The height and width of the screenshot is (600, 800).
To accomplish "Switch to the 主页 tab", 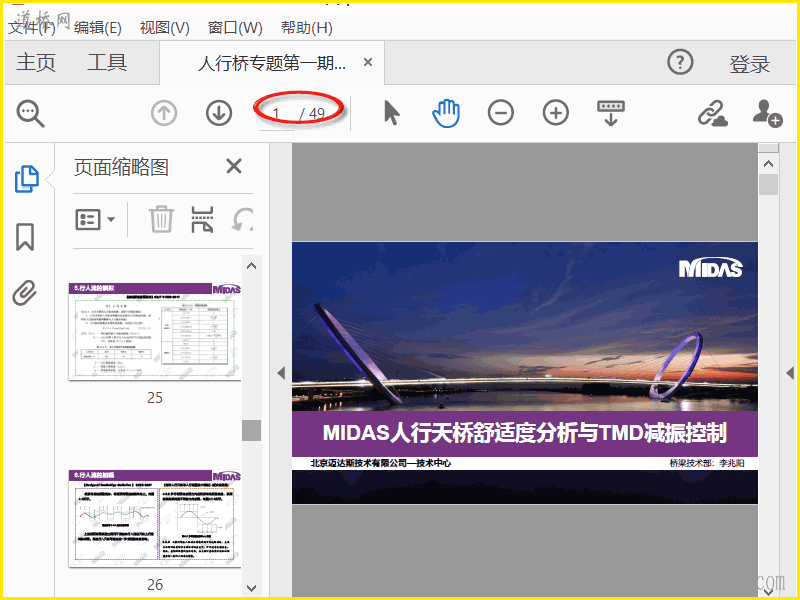I will (x=36, y=63).
